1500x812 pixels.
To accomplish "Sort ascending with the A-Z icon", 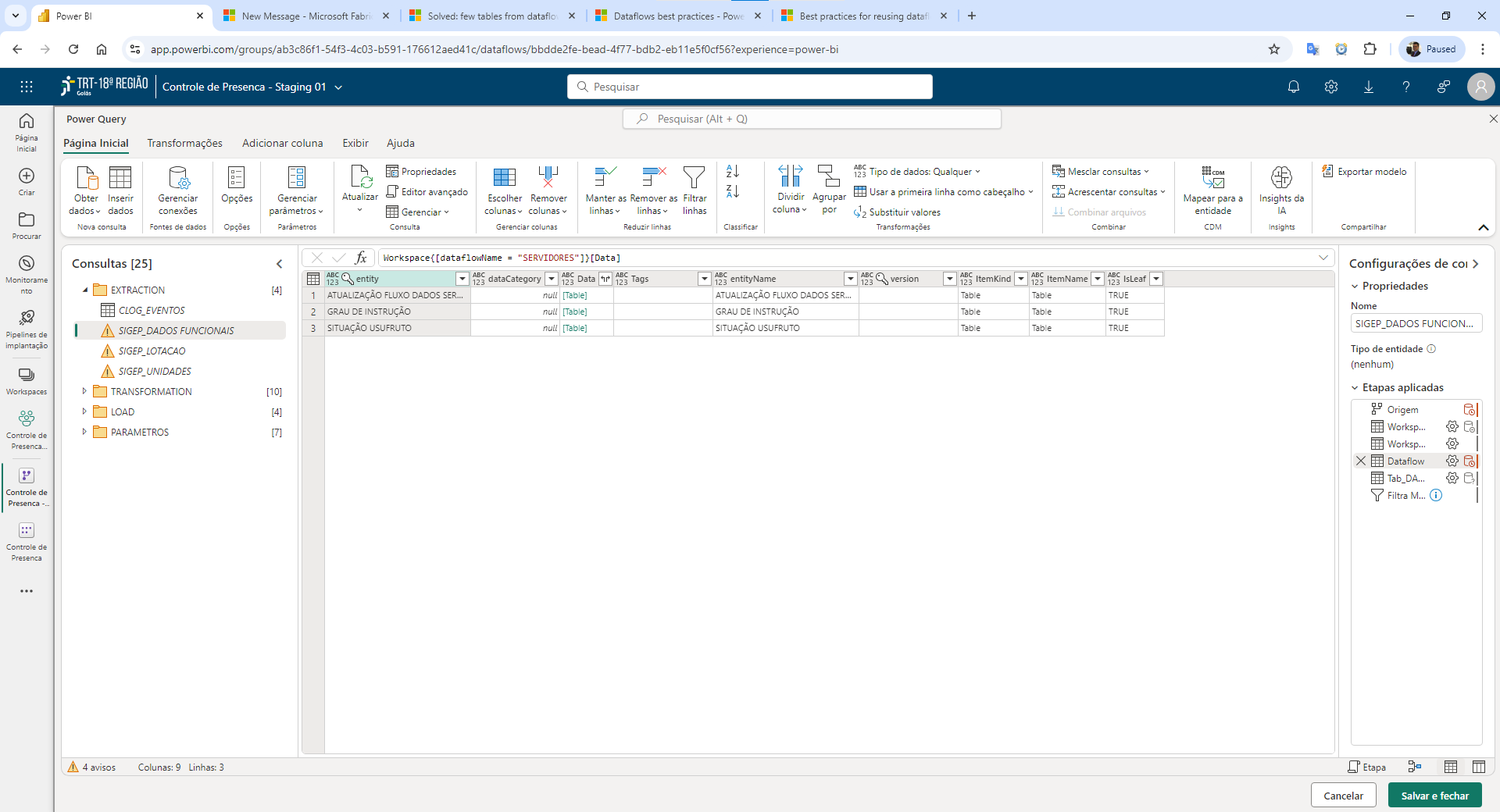I will click(732, 171).
